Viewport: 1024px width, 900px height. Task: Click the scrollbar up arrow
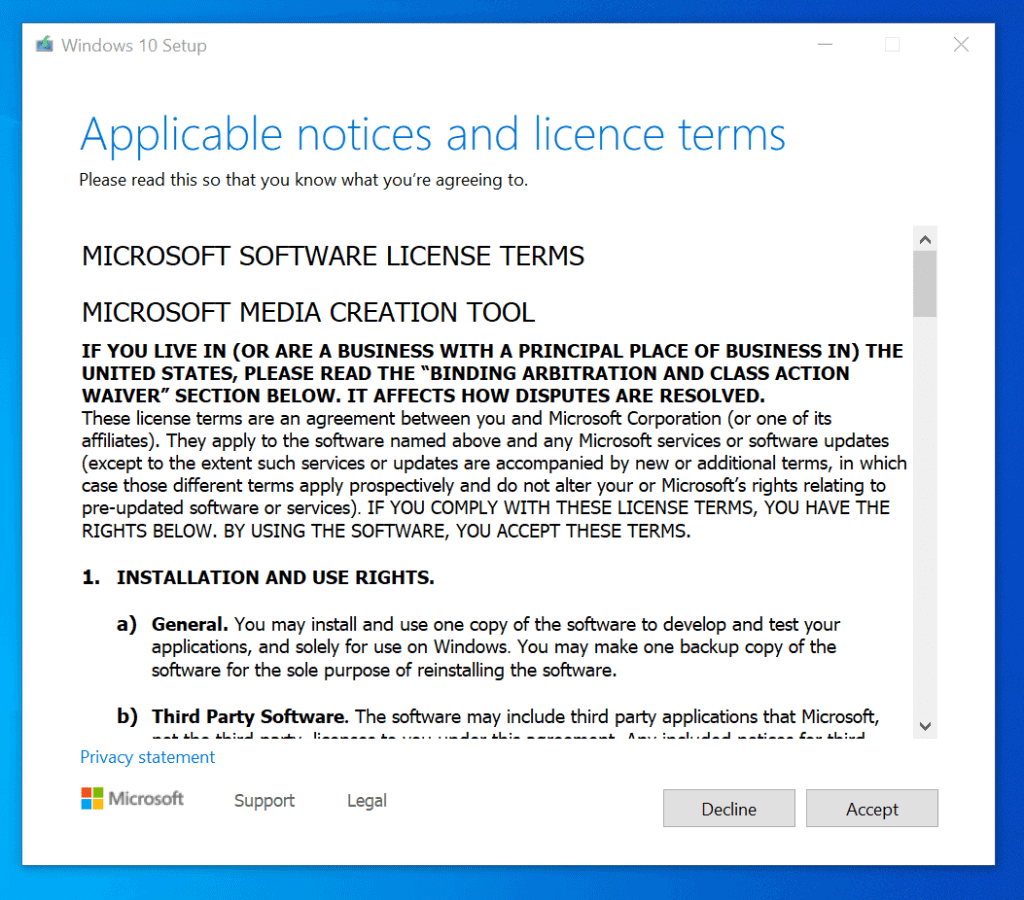tap(925, 240)
